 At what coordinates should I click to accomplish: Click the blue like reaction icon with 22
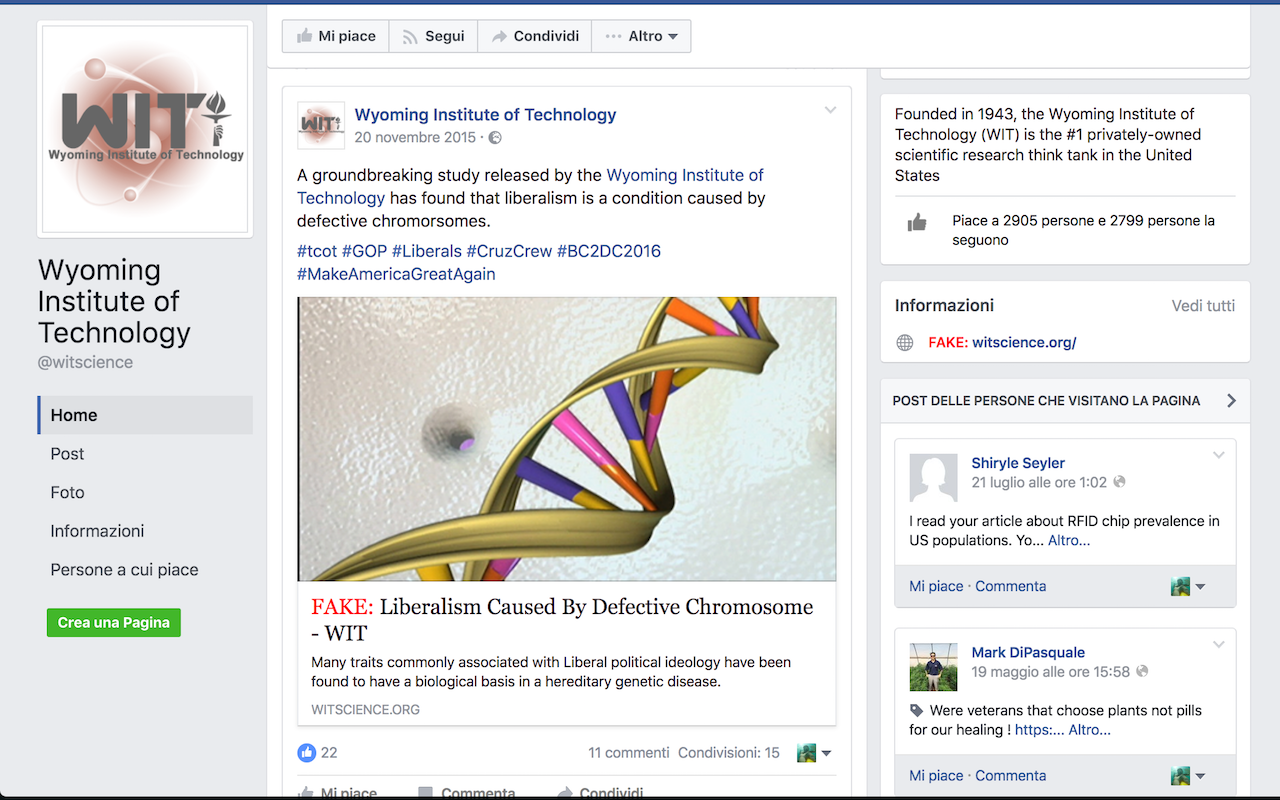[306, 752]
